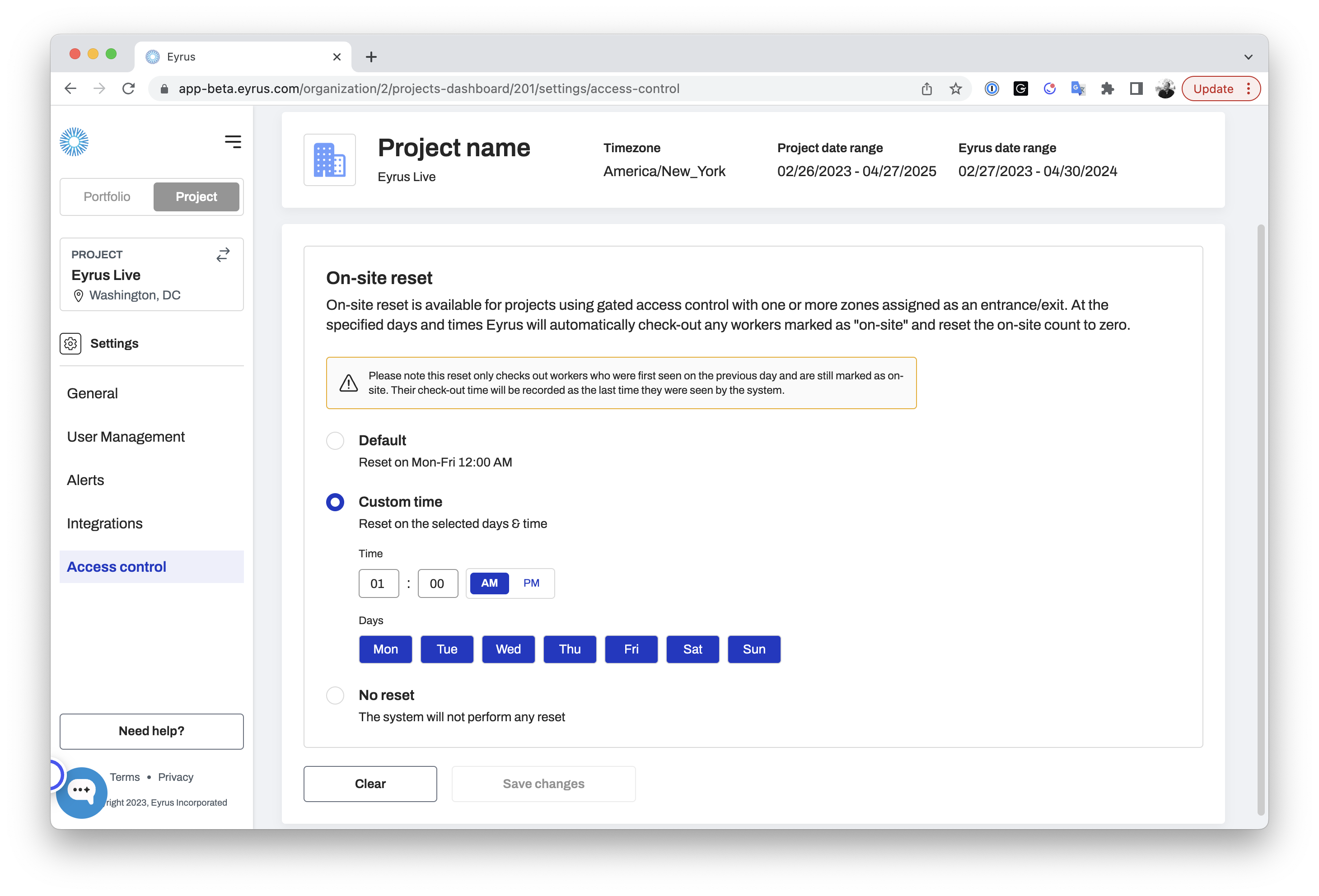Open the 1Password extension icon
The height and width of the screenshot is (896, 1319).
992,89
